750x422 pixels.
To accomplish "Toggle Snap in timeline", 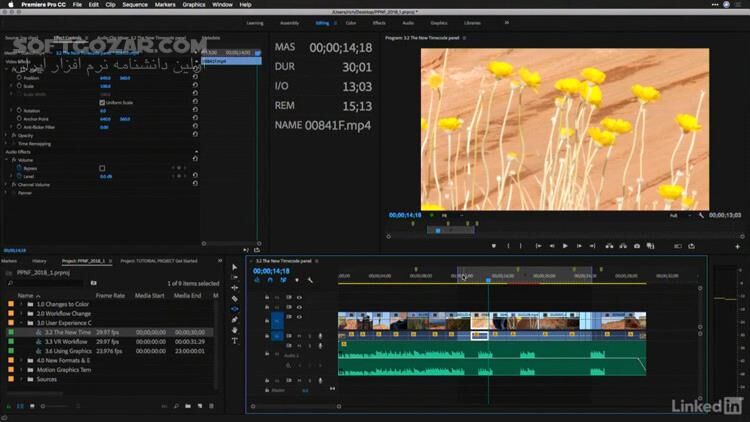I will tap(270, 280).
